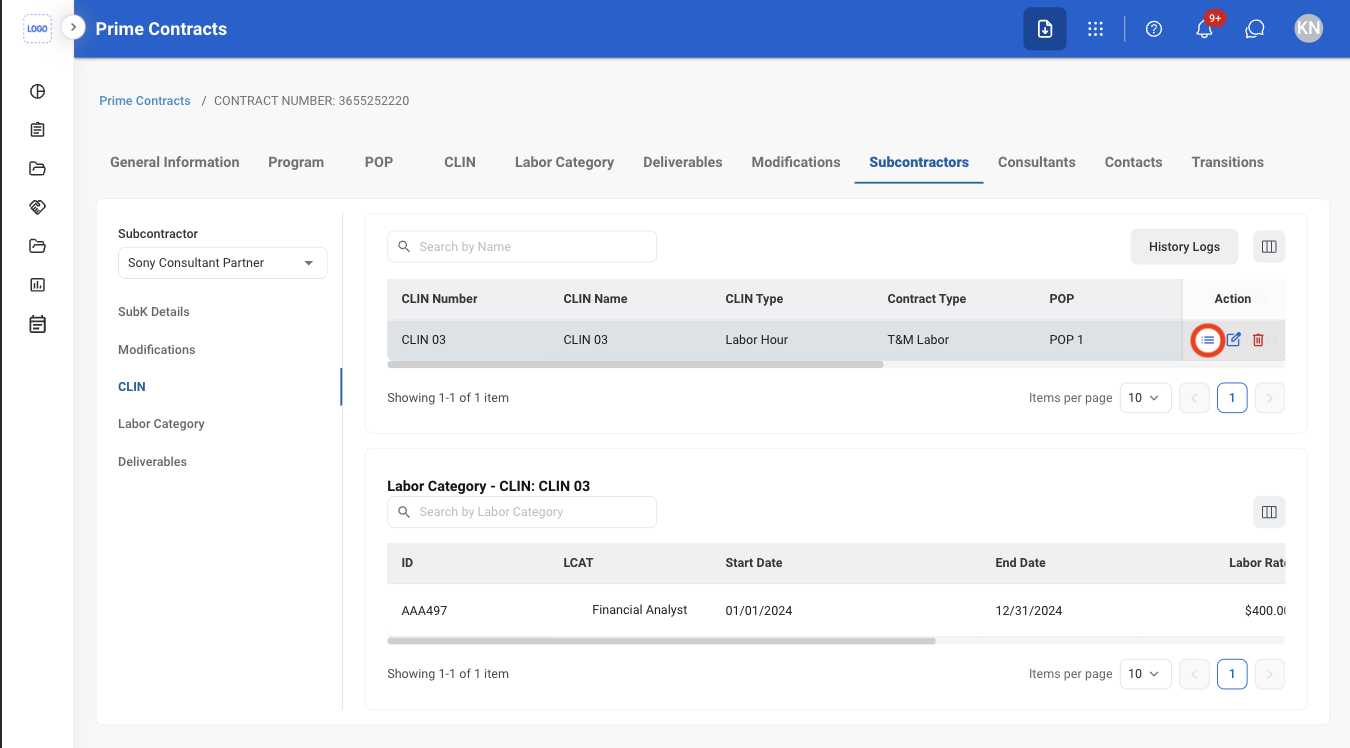
Task: Open the Subcontractor dropdown Sony Consultant Partner
Action: point(222,263)
